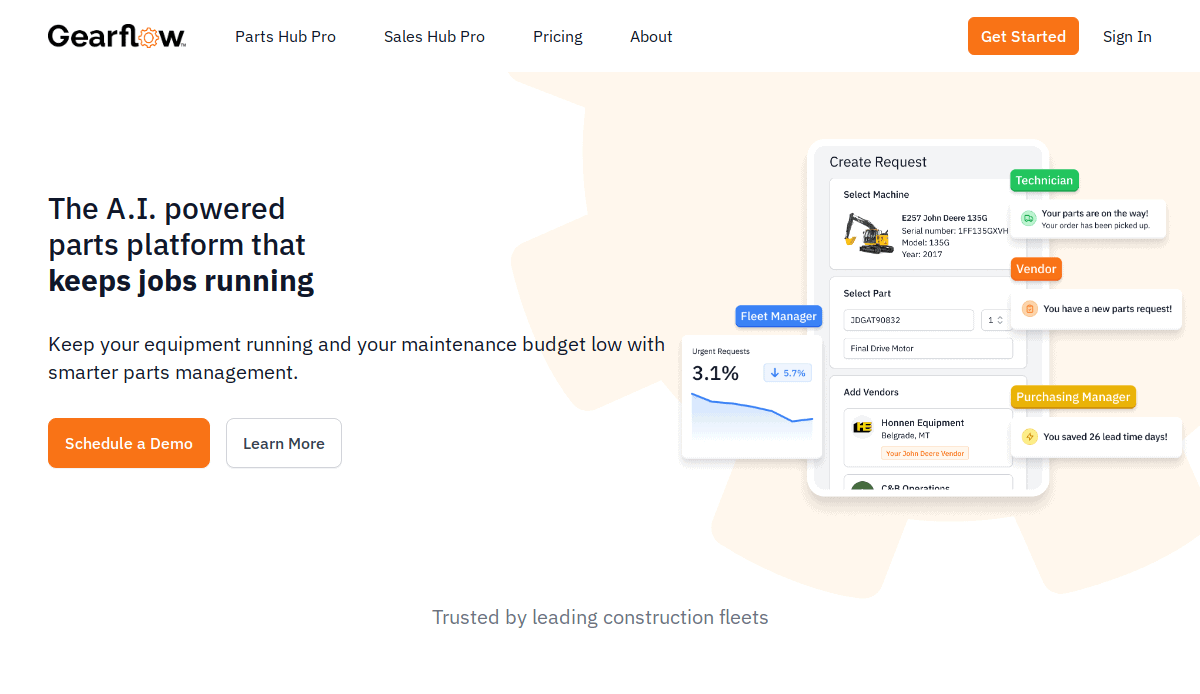Open the About page from the navigation
This screenshot has height=694, width=1200.
pyautogui.click(x=651, y=37)
